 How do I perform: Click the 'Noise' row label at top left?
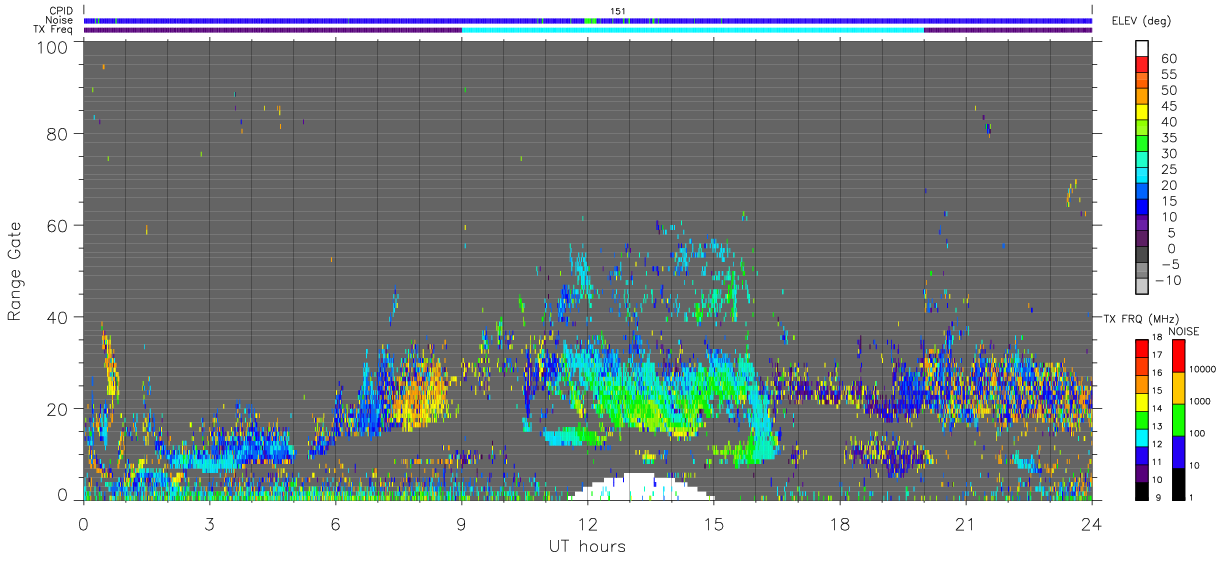pos(60,20)
